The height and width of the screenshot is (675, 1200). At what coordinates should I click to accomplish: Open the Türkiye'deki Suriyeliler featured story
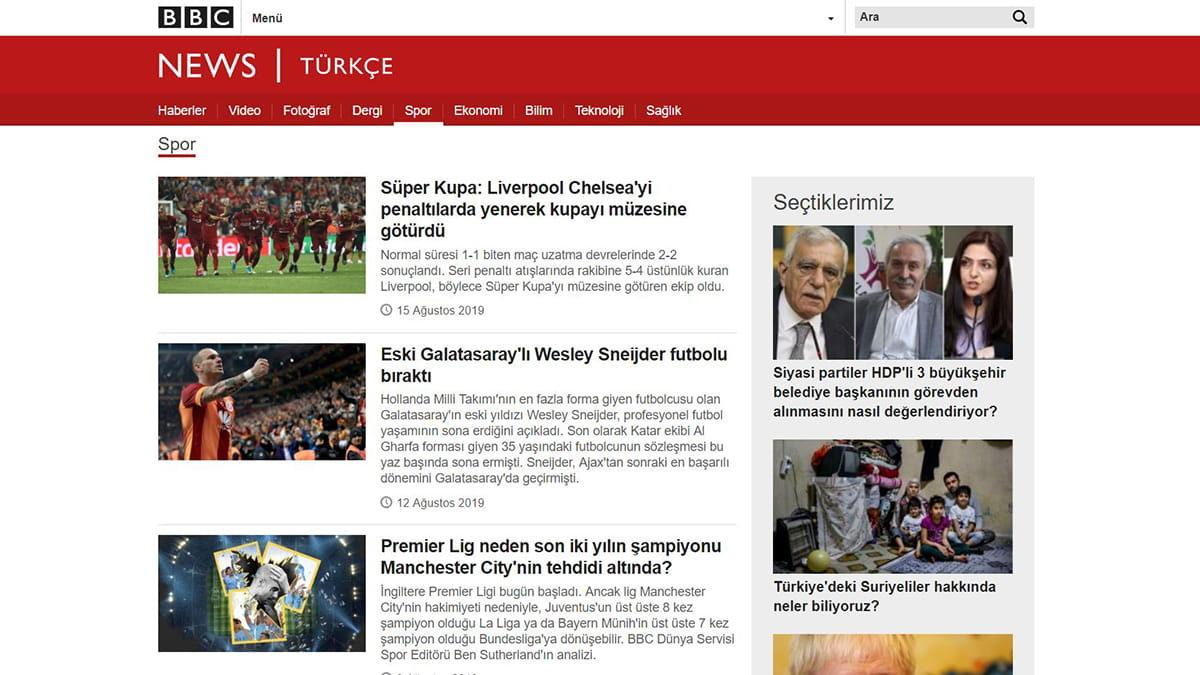point(884,596)
